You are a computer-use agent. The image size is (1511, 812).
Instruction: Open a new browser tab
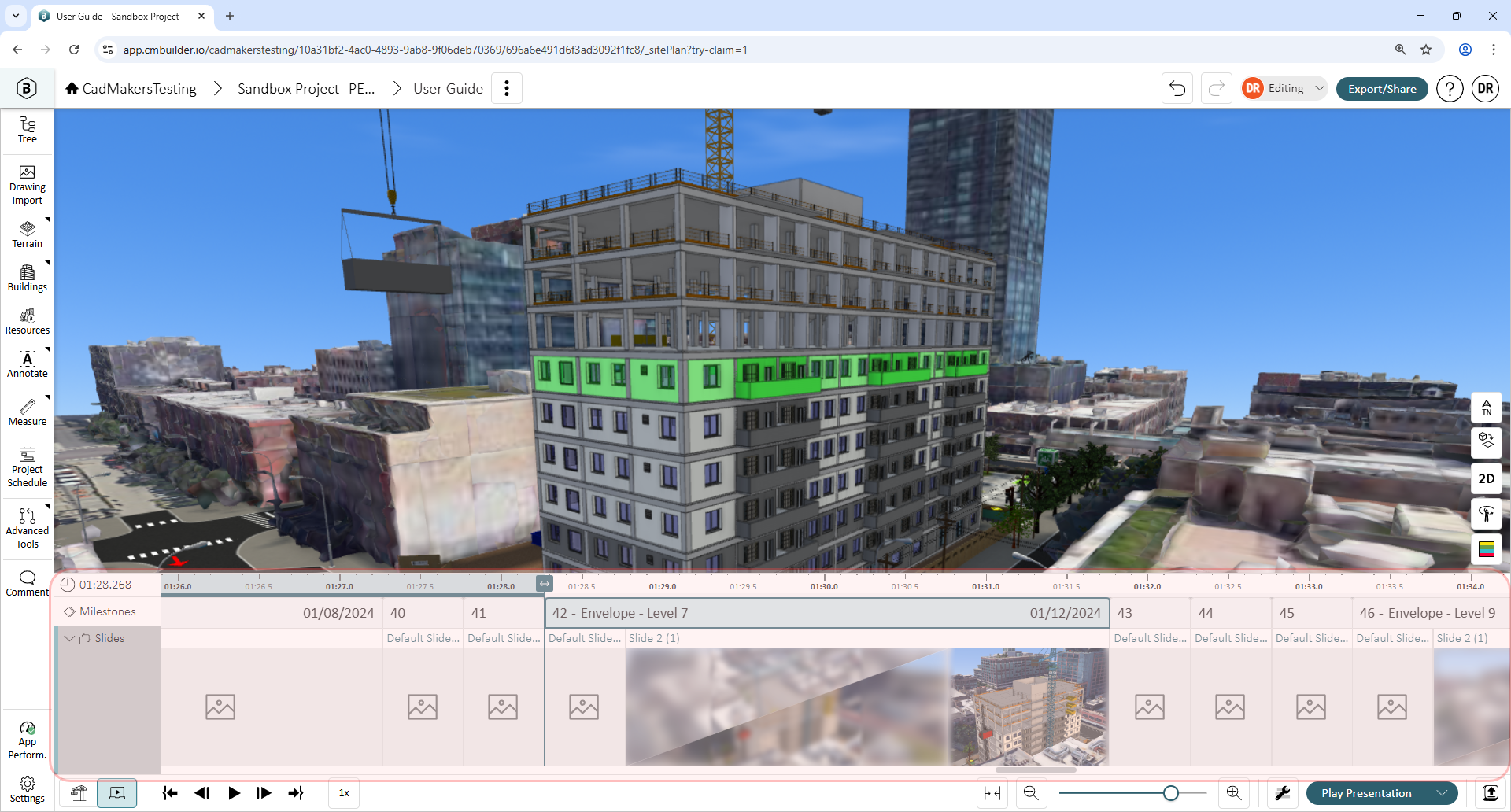tap(230, 16)
